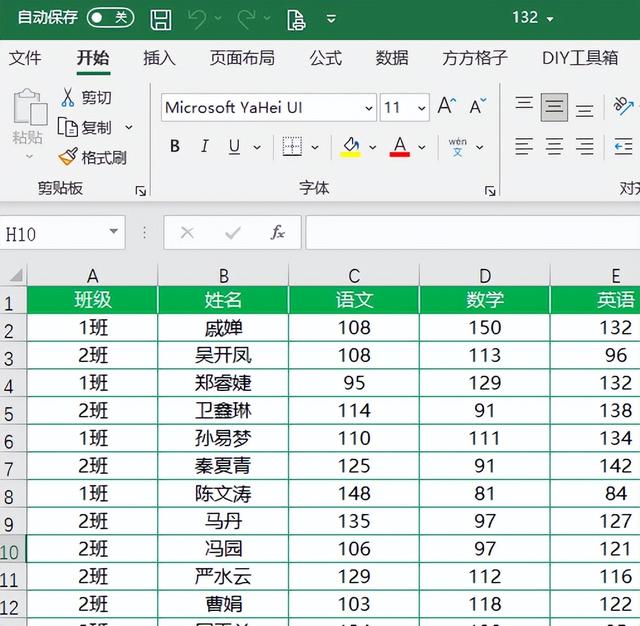This screenshot has height=626, width=640.
Task: Click the top align icon
Action: [524, 103]
